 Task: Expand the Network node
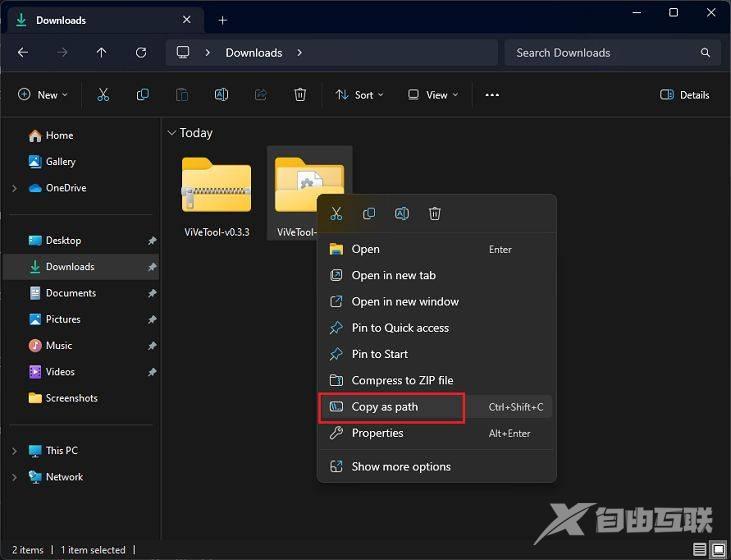[14, 477]
